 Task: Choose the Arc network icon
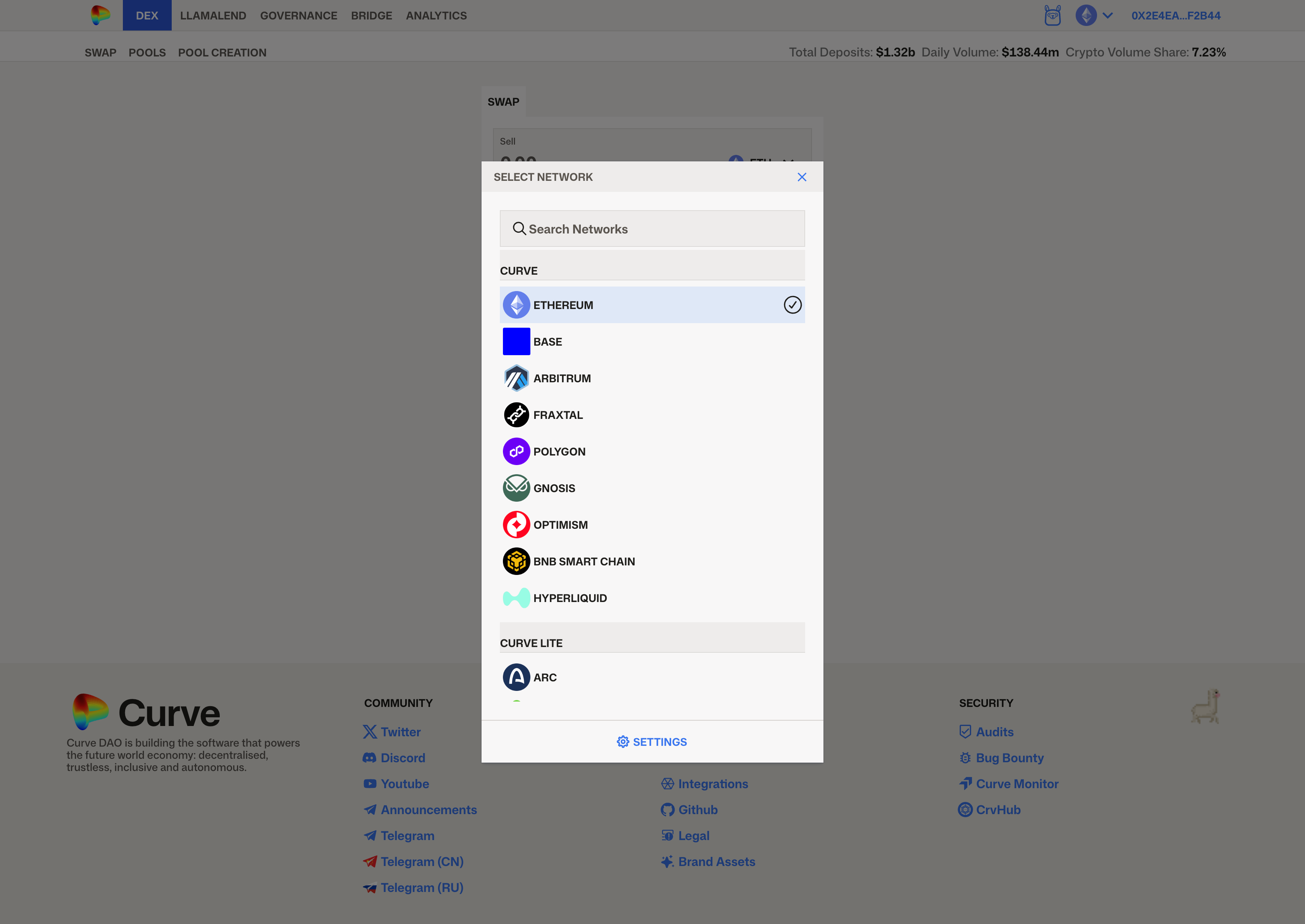[516, 677]
